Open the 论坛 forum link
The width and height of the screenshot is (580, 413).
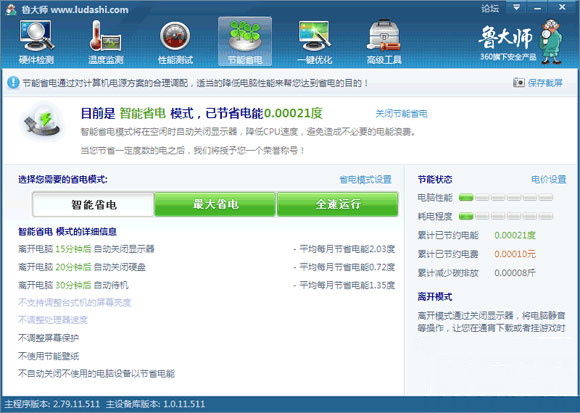pyautogui.click(x=490, y=8)
